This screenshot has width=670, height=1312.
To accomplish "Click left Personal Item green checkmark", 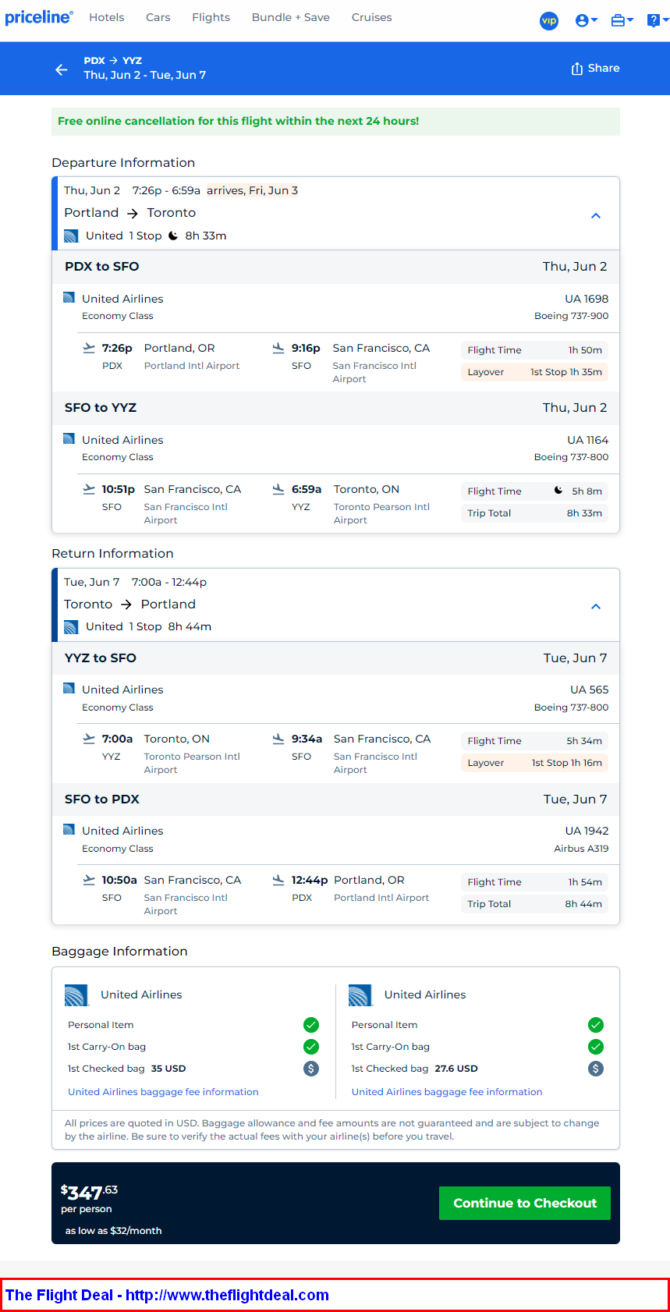I will point(311,1025).
